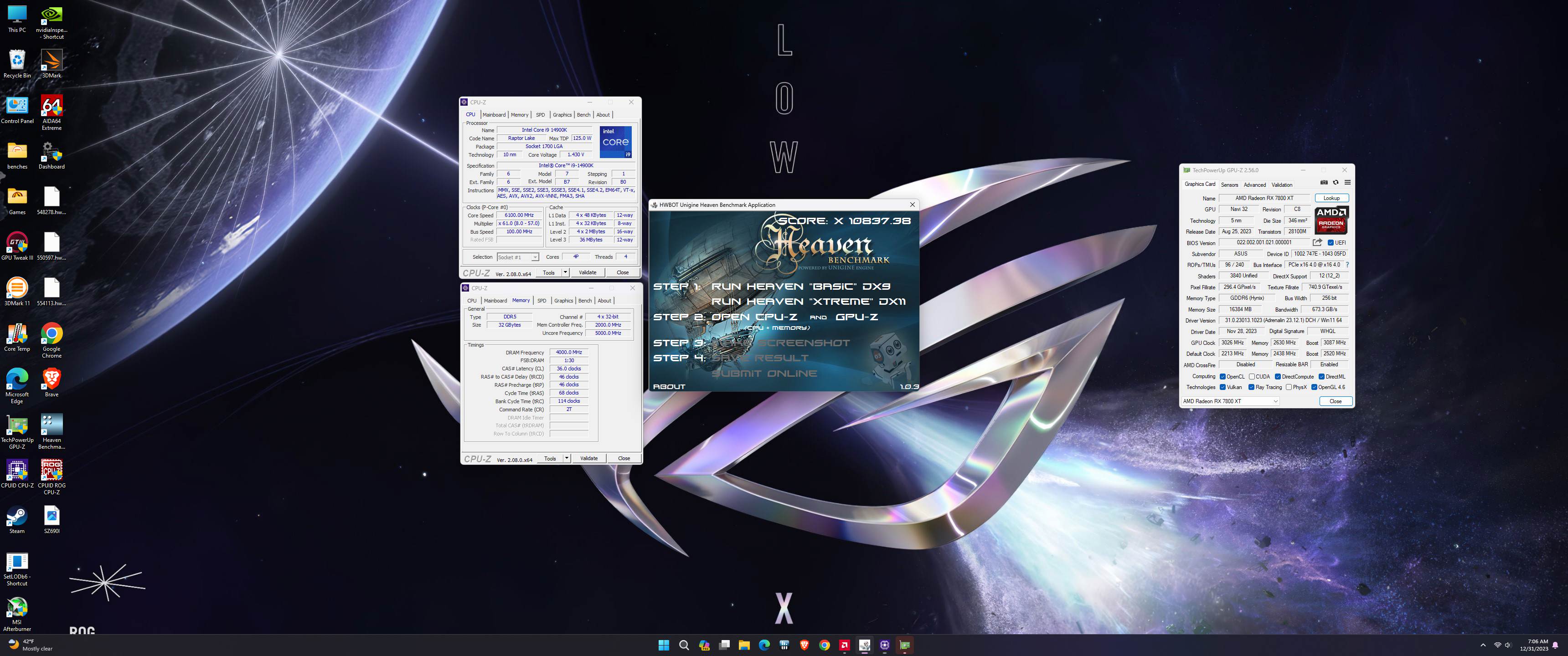Open TechPowerUp GPU-Z desktop icon
This screenshot has height=656, width=1568.
click(x=17, y=431)
